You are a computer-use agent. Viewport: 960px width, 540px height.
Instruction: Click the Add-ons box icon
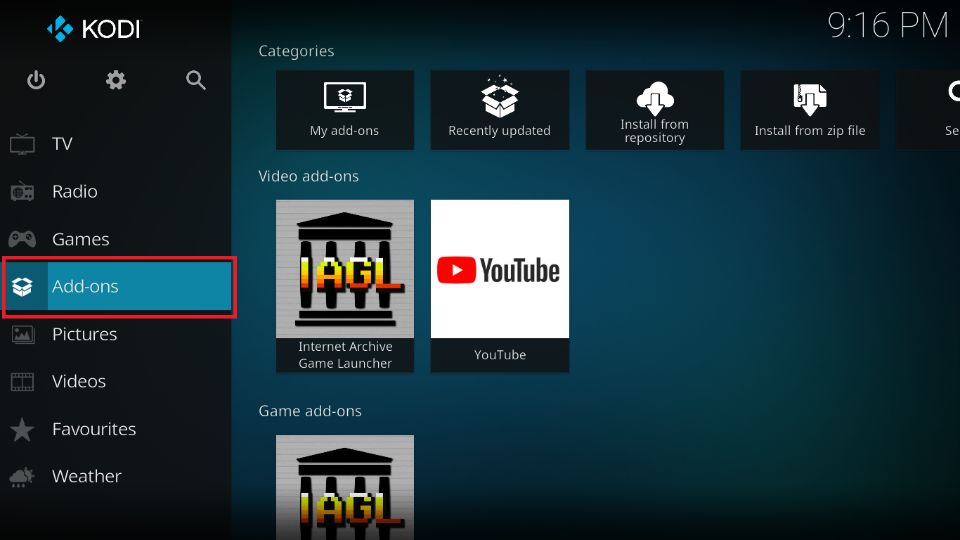click(23, 287)
